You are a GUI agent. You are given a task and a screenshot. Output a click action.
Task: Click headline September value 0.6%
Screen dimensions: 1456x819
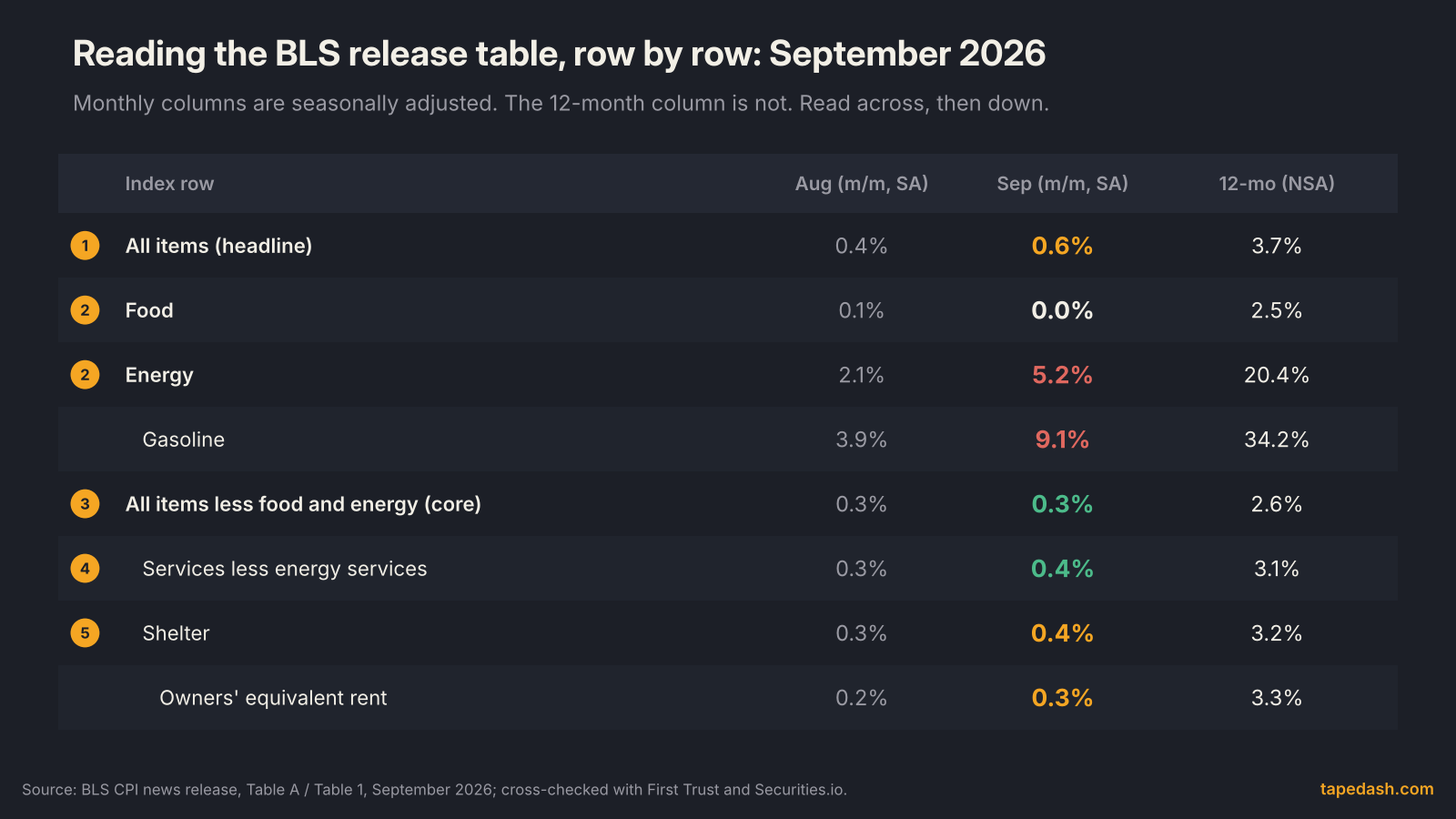(1062, 246)
